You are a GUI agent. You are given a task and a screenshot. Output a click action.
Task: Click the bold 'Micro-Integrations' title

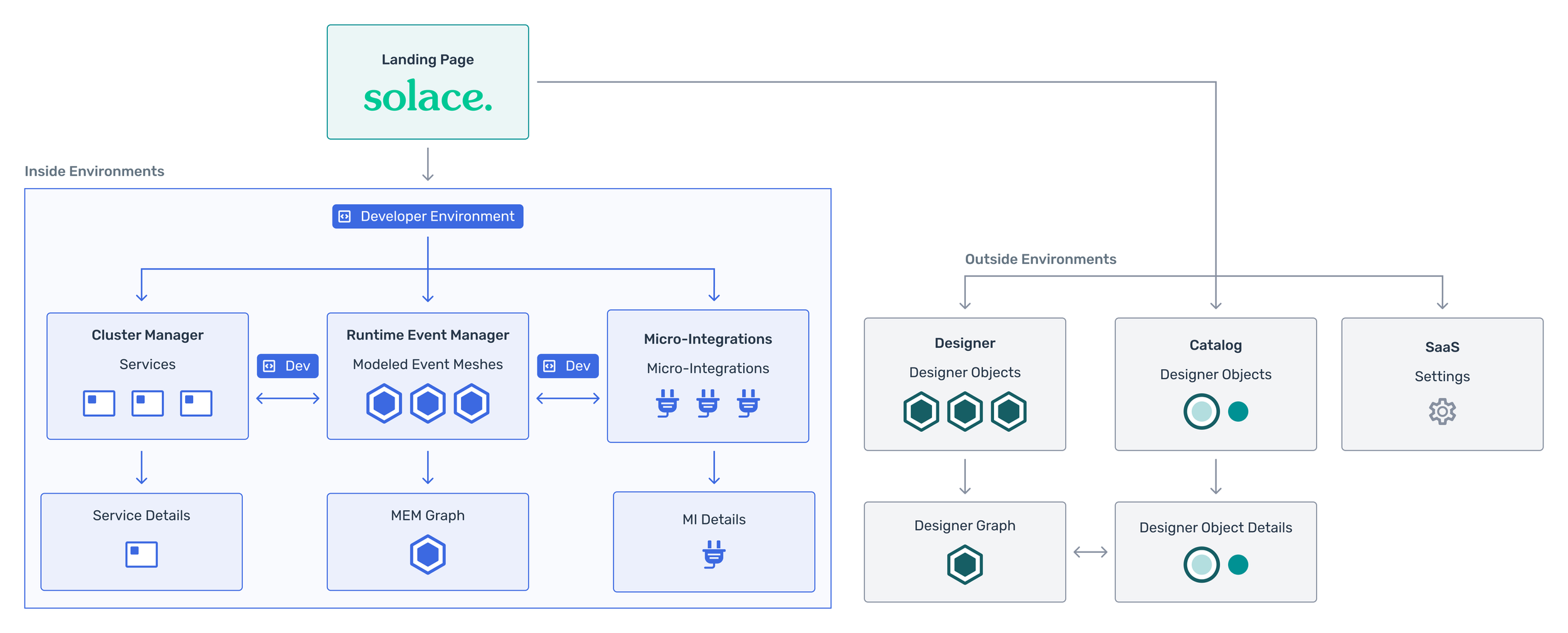(x=708, y=339)
